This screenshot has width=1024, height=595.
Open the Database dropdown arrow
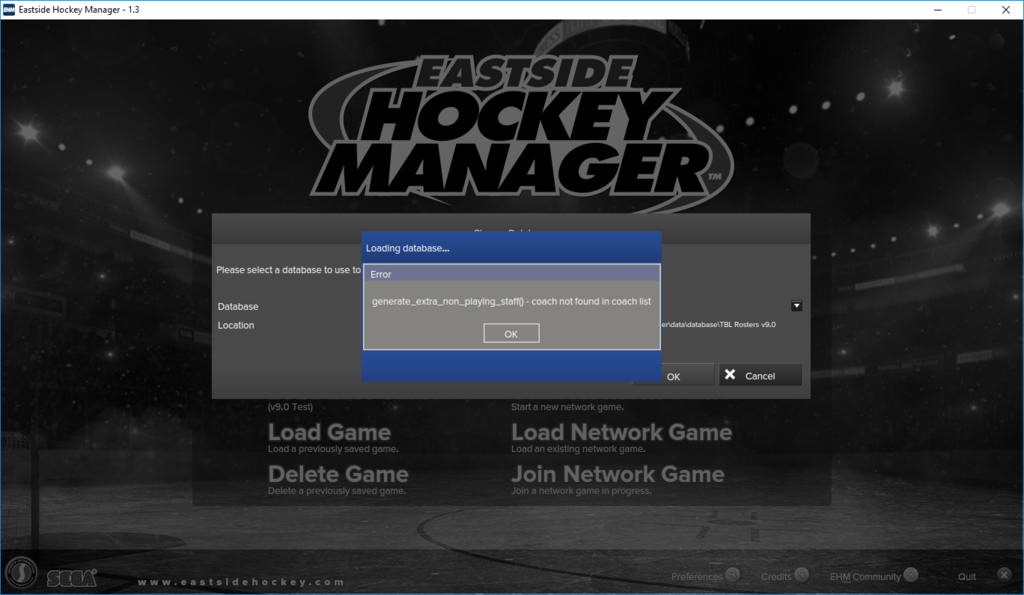point(797,306)
